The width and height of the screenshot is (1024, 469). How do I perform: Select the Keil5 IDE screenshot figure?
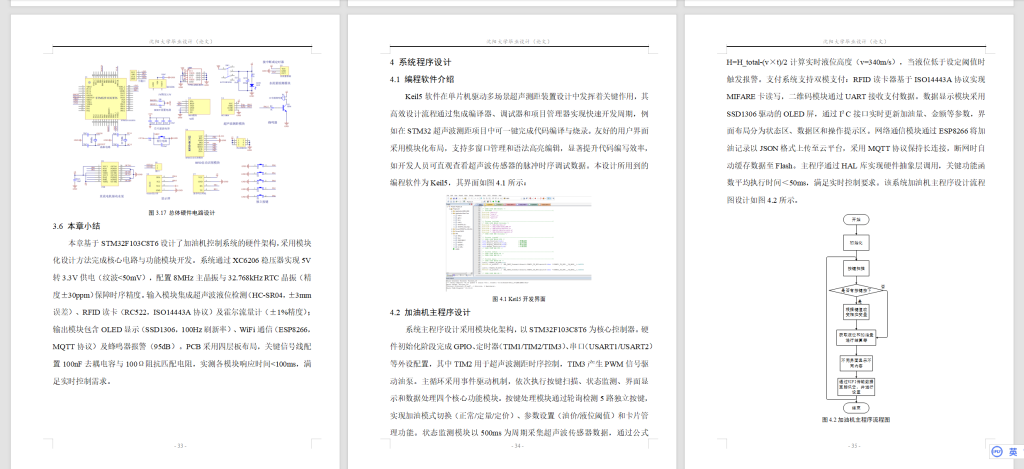(519, 242)
